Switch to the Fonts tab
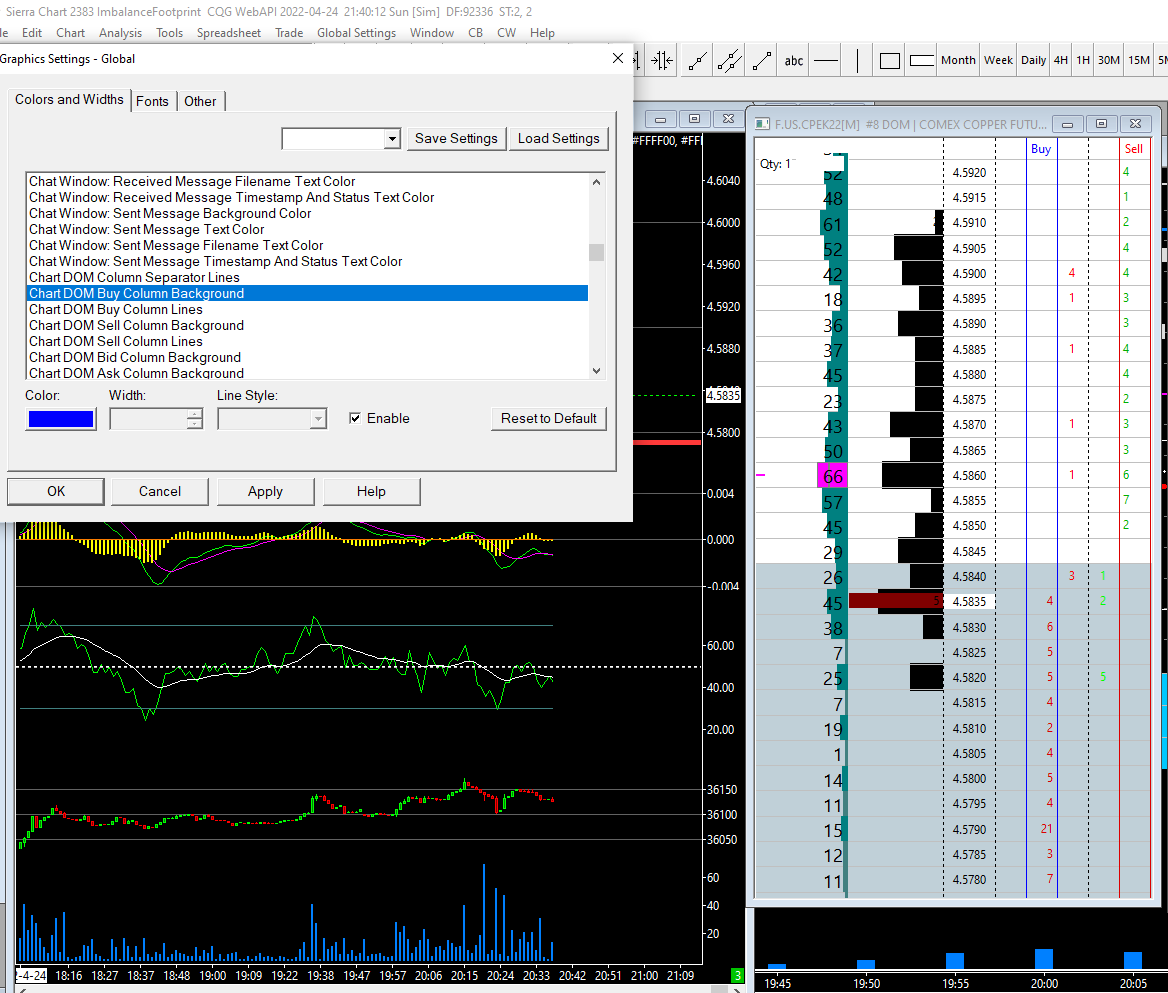The height and width of the screenshot is (993, 1168). [x=152, y=101]
